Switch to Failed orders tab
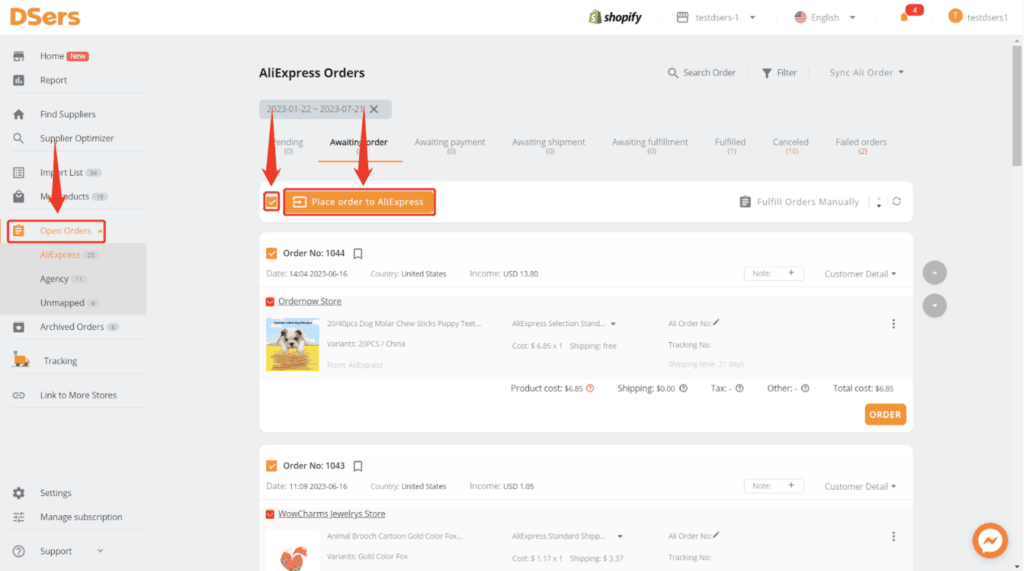 click(x=861, y=146)
